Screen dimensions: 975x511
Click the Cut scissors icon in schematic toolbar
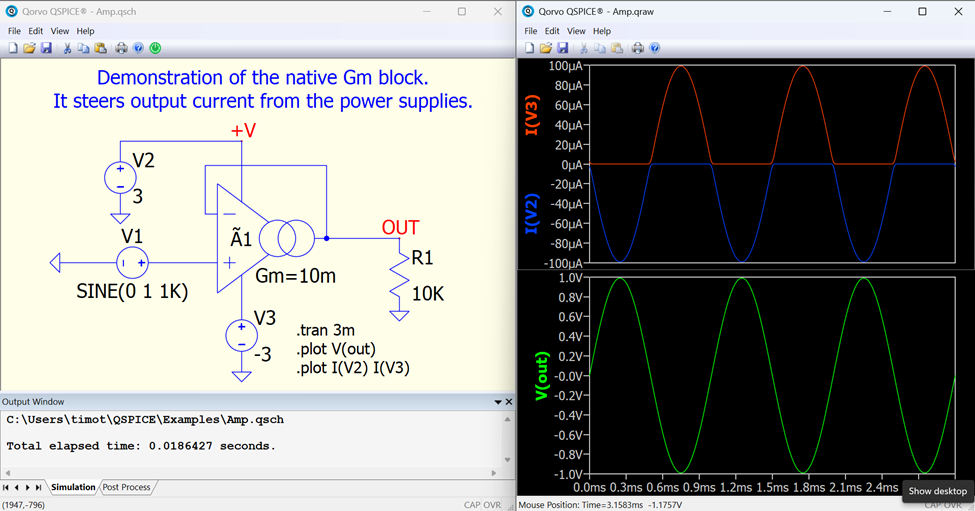[x=67, y=48]
